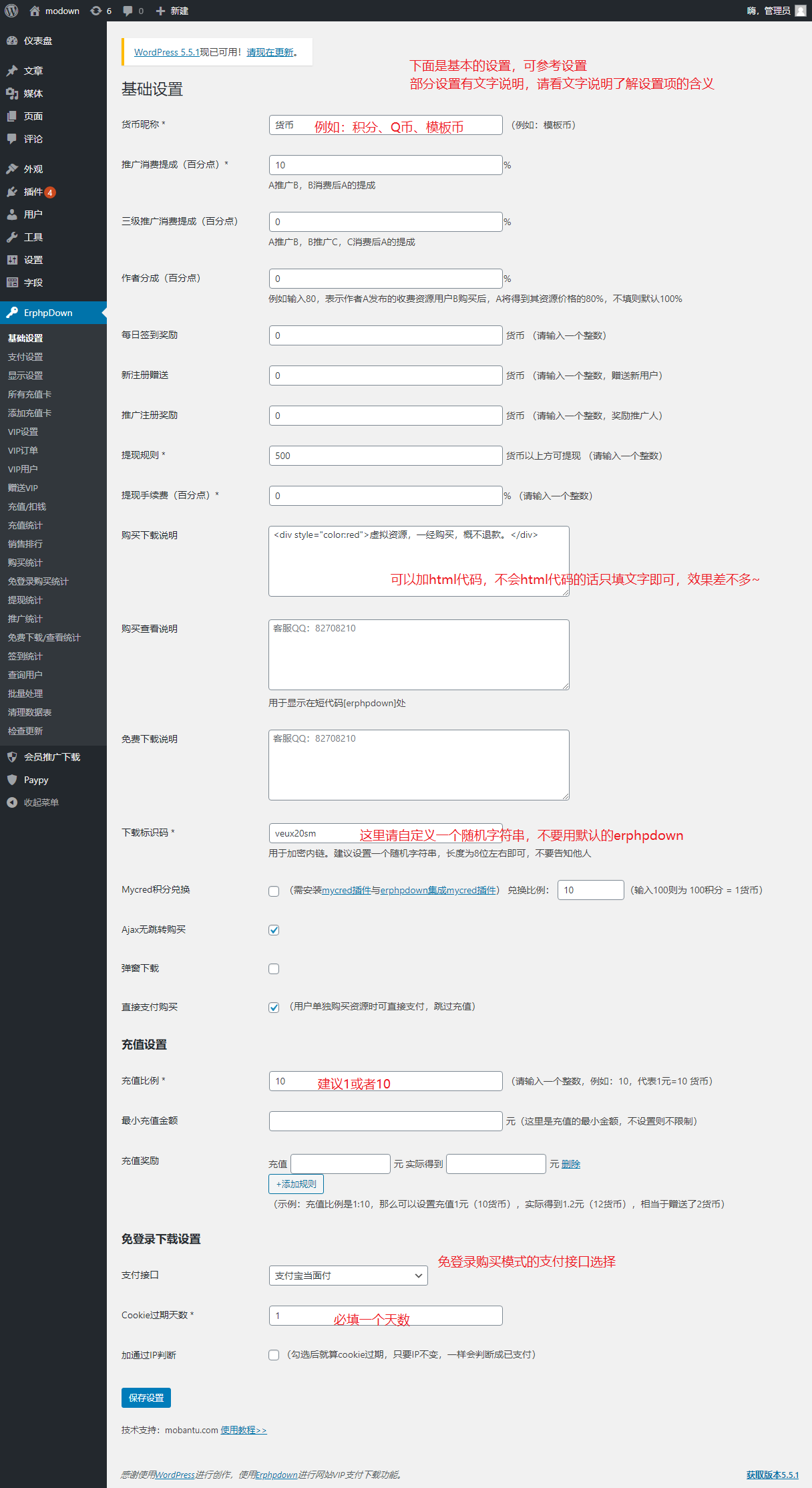Image resolution: width=812 pixels, height=1488 pixels.
Task: Open the 媒体 media library icon
Action: (x=12, y=94)
